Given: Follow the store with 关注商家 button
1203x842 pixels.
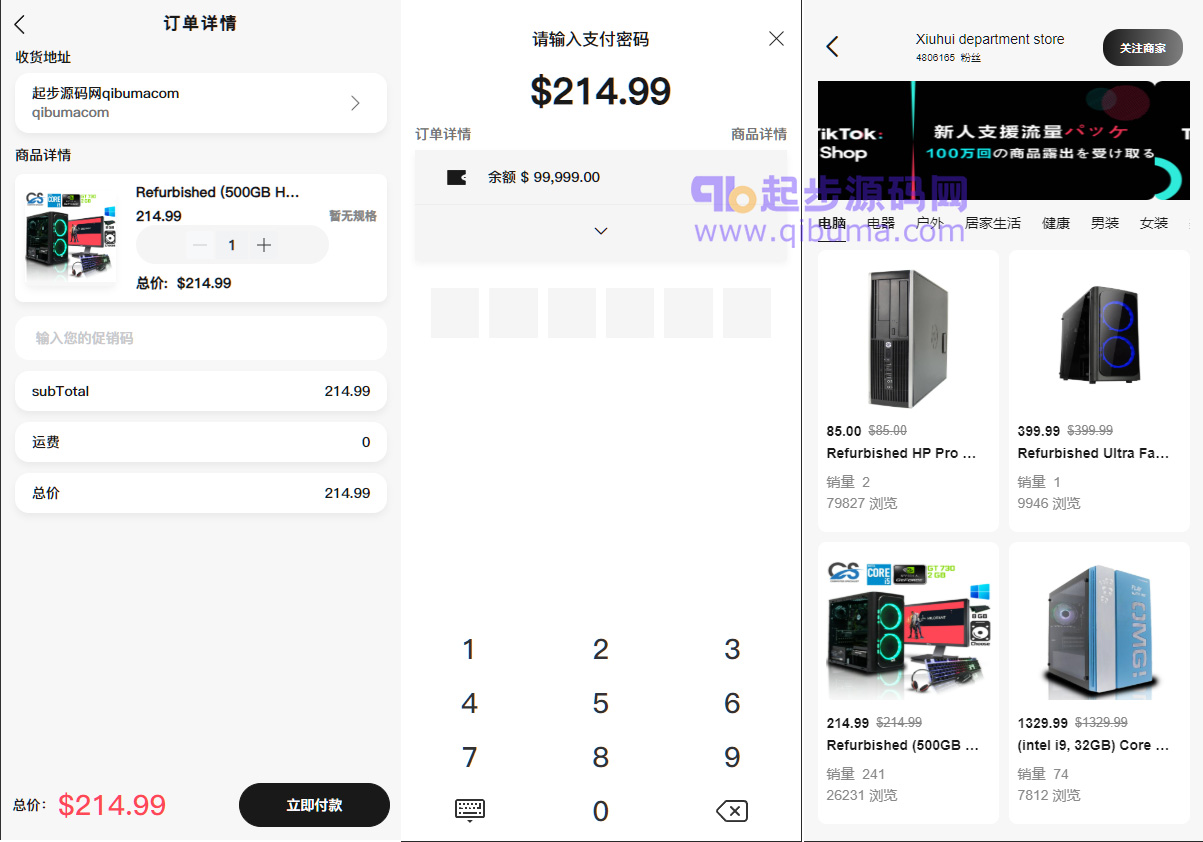Looking at the screenshot, I should click(1143, 47).
